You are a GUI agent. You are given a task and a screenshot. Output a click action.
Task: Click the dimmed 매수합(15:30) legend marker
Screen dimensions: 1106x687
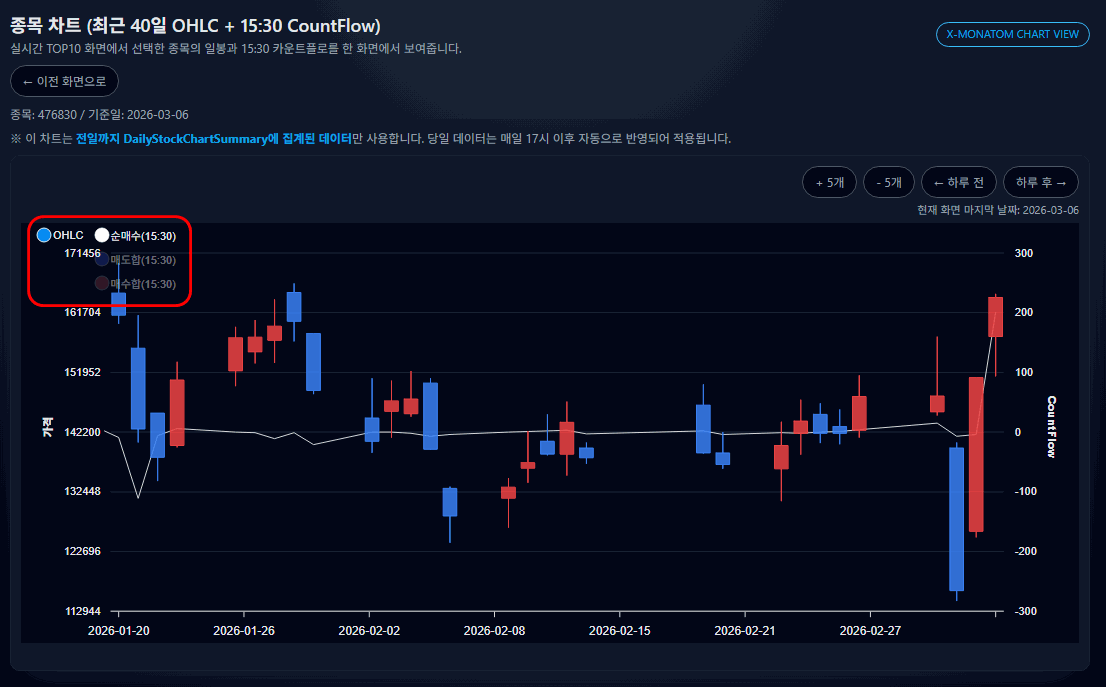(x=101, y=284)
